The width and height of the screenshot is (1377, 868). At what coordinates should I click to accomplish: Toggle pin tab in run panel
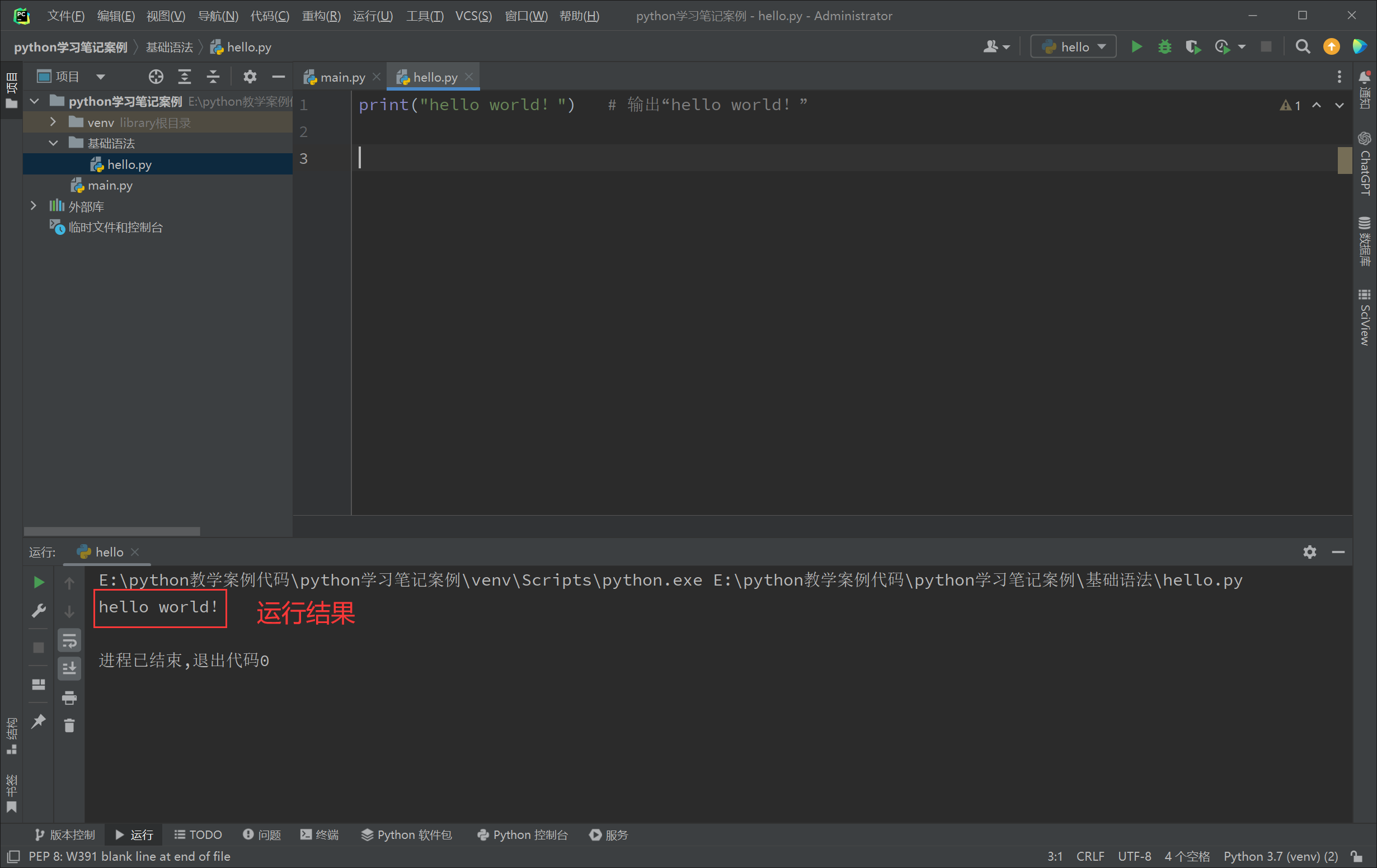(x=38, y=721)
